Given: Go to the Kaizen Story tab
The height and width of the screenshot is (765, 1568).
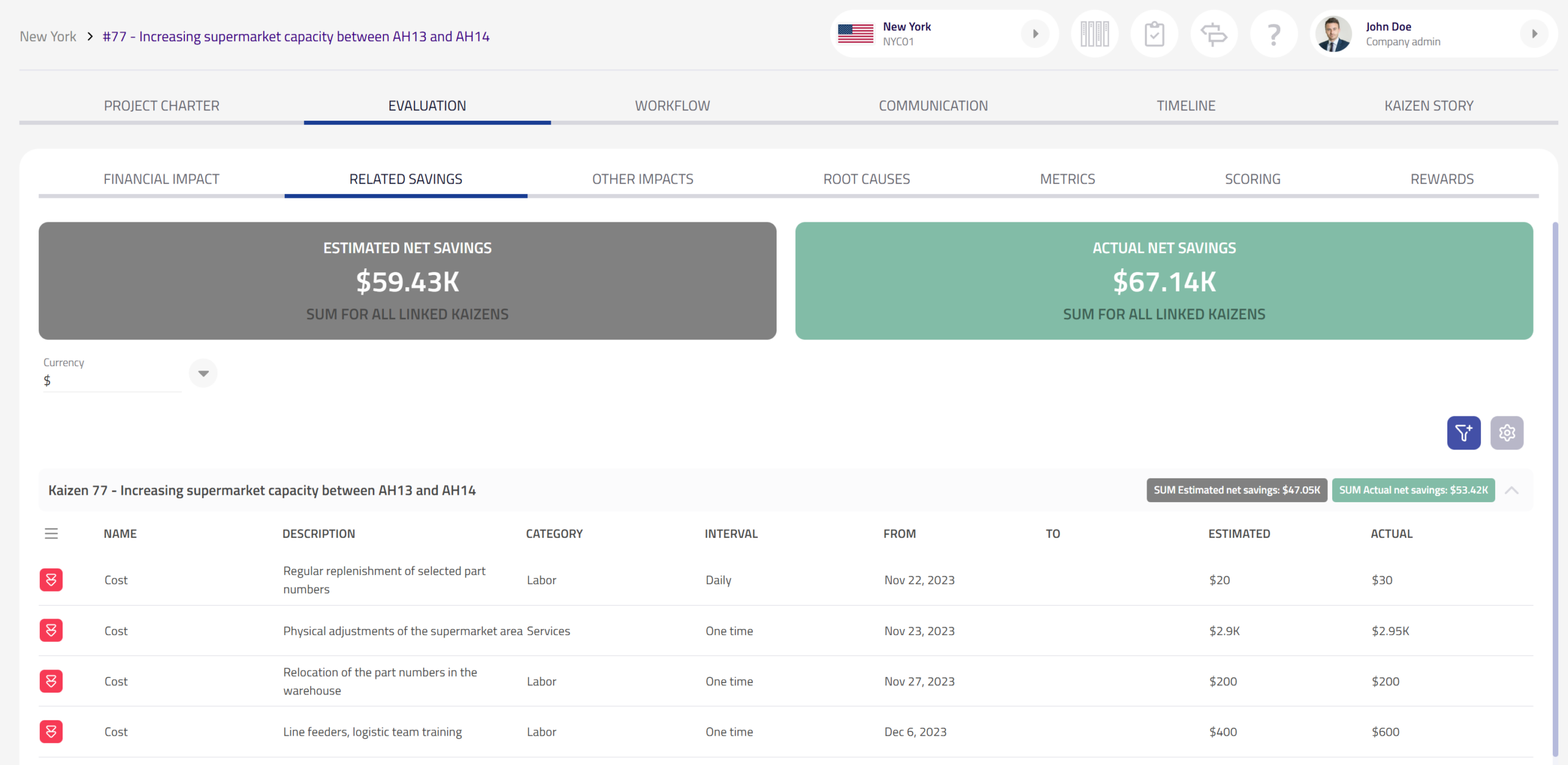Looking at the screenshot, I should (x=1428, y=105).
